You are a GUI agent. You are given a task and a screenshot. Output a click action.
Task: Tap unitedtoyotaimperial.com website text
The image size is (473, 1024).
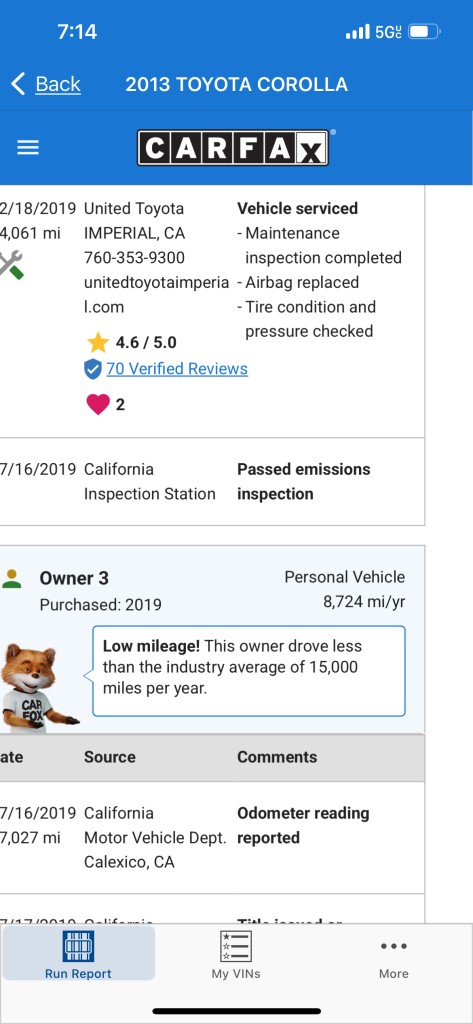(x=157, y=295)
